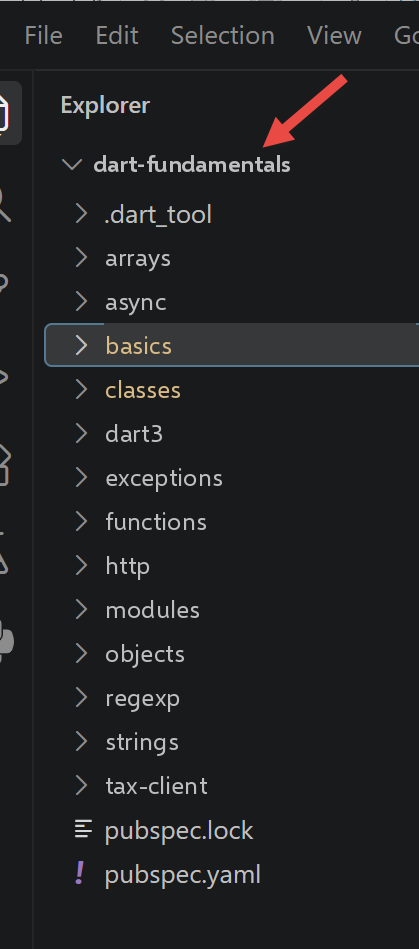Select the .dart_tool folder label
Screen dimensions: 419x949
click(x=158, y=214)
